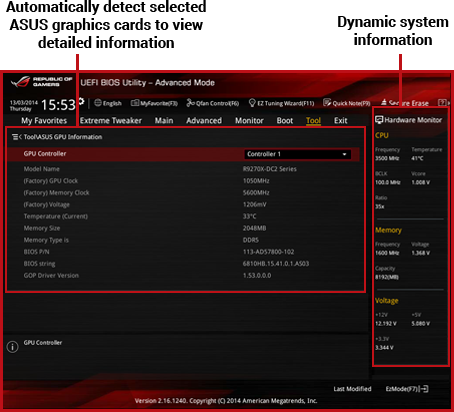Screen dimensions: 454x412
Task: Click the (Factory) Voltage value 1206mV
Action: 254,204
